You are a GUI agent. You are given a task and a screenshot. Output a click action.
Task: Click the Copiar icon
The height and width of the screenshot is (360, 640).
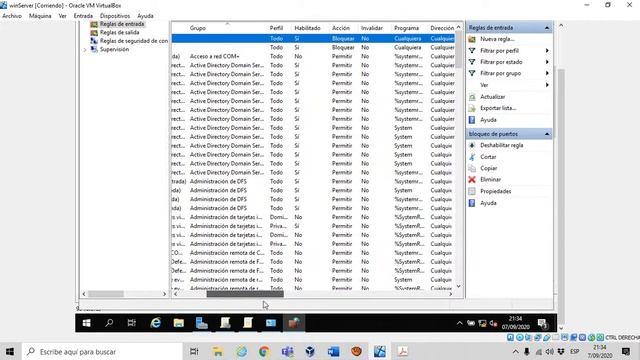point(472,168)
